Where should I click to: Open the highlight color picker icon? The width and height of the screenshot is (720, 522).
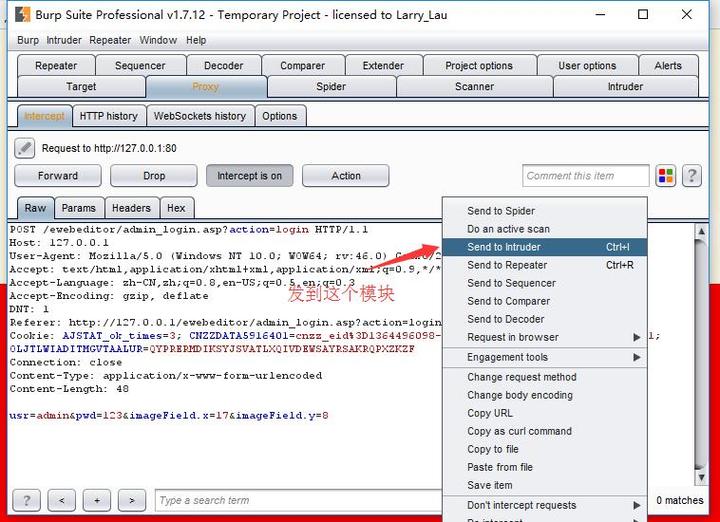(x=665, y=176)
